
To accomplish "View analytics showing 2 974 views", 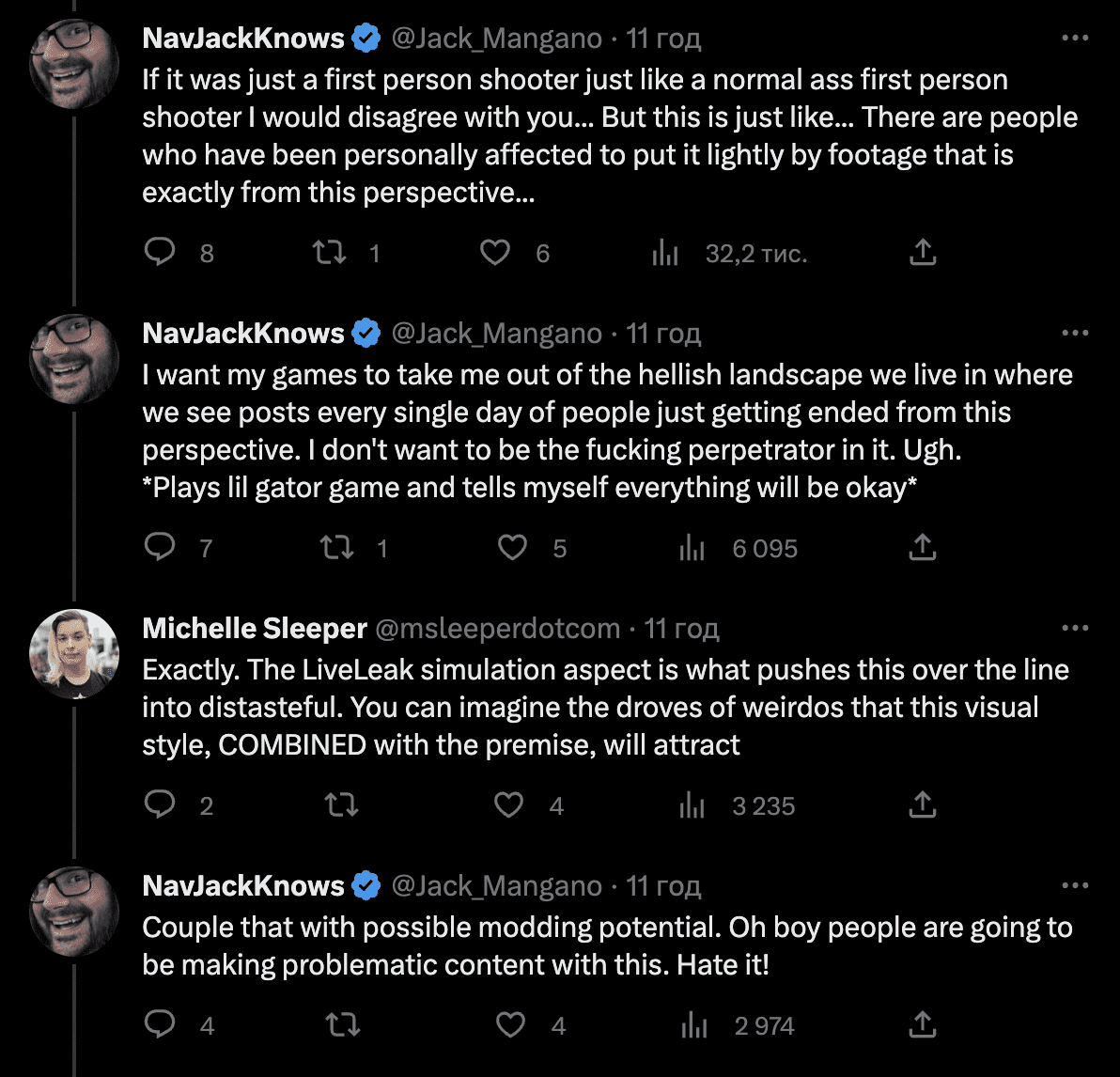I will coord(738,1025).
